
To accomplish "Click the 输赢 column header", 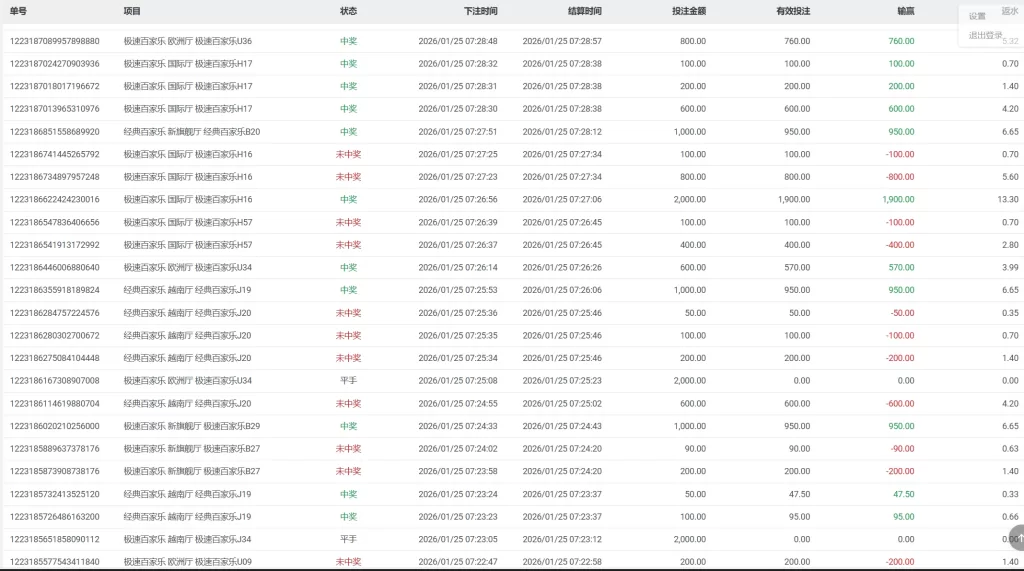I will [905, 11].
